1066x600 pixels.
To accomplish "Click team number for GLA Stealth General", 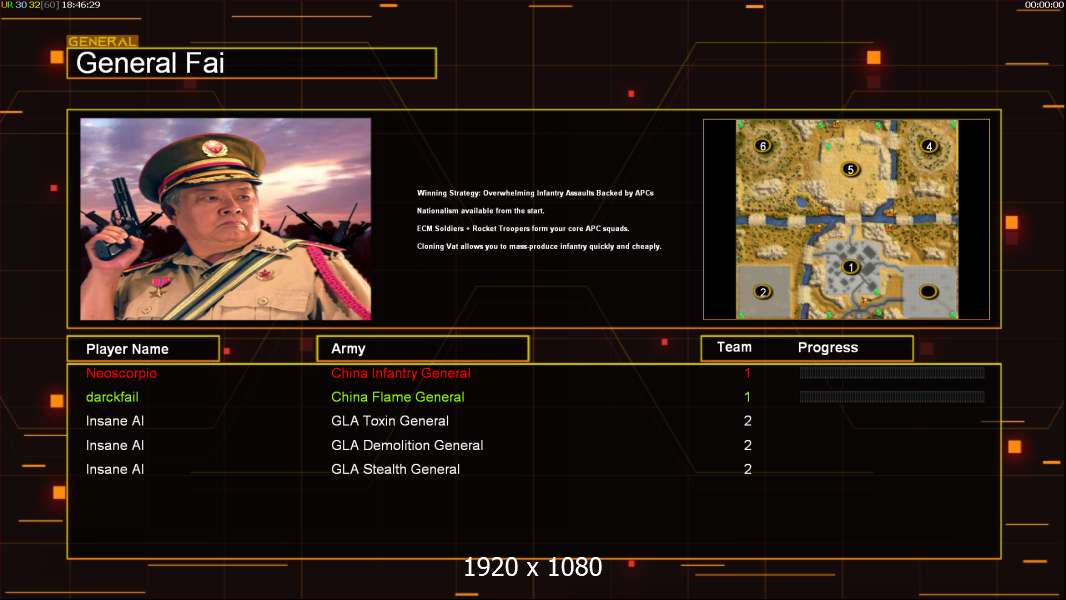I will click(x=747, y=469).
